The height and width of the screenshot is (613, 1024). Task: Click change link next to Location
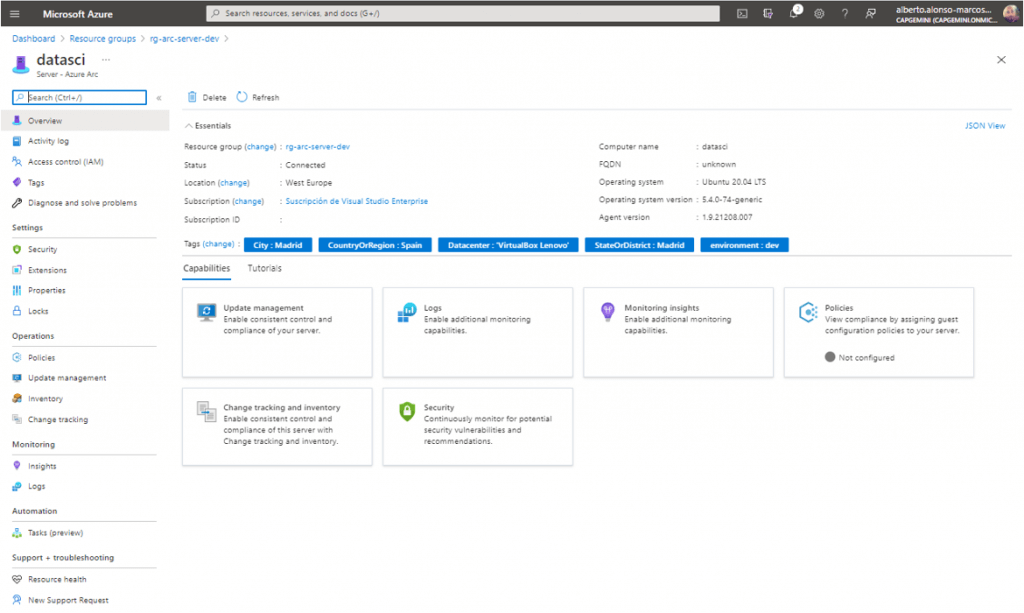[233, 183]
